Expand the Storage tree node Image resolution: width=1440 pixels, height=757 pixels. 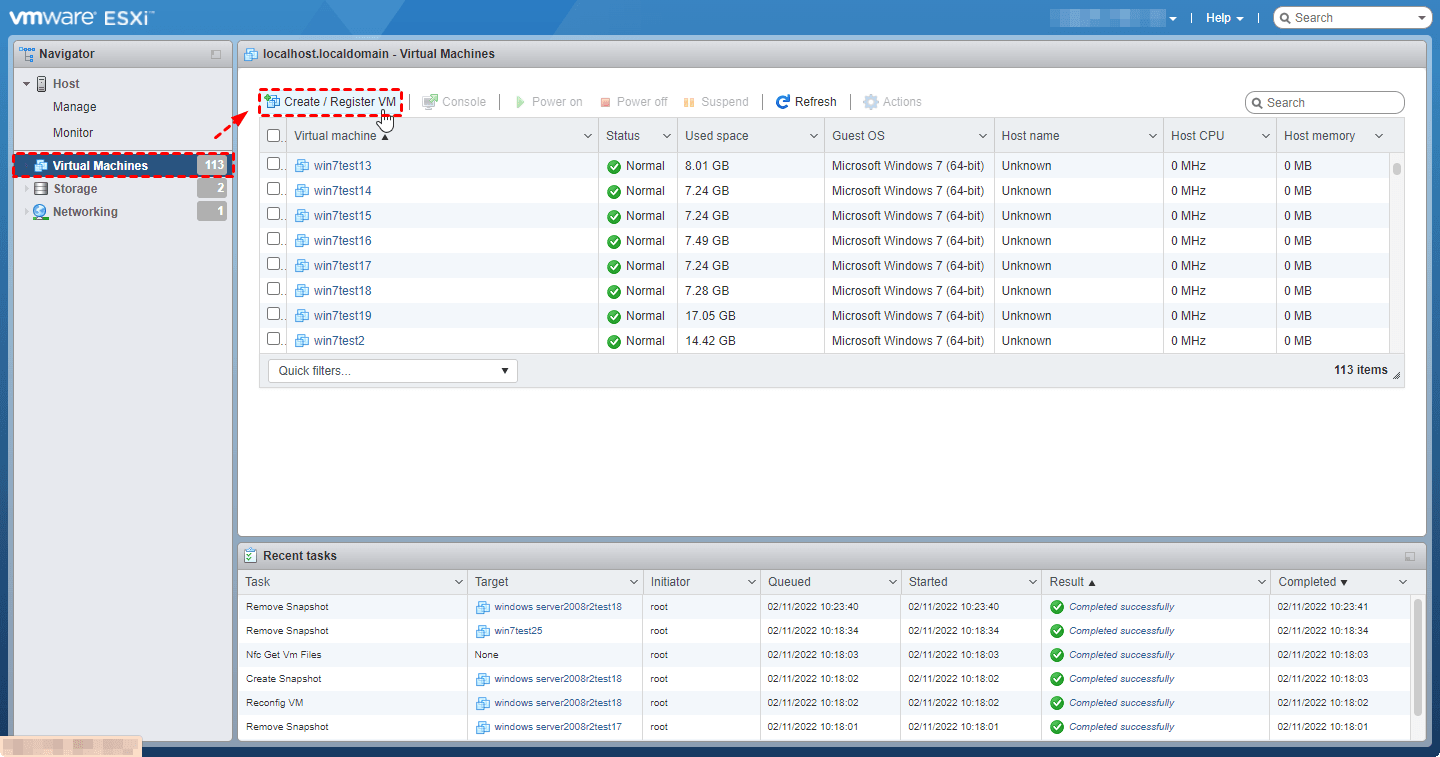pos(27,189)
